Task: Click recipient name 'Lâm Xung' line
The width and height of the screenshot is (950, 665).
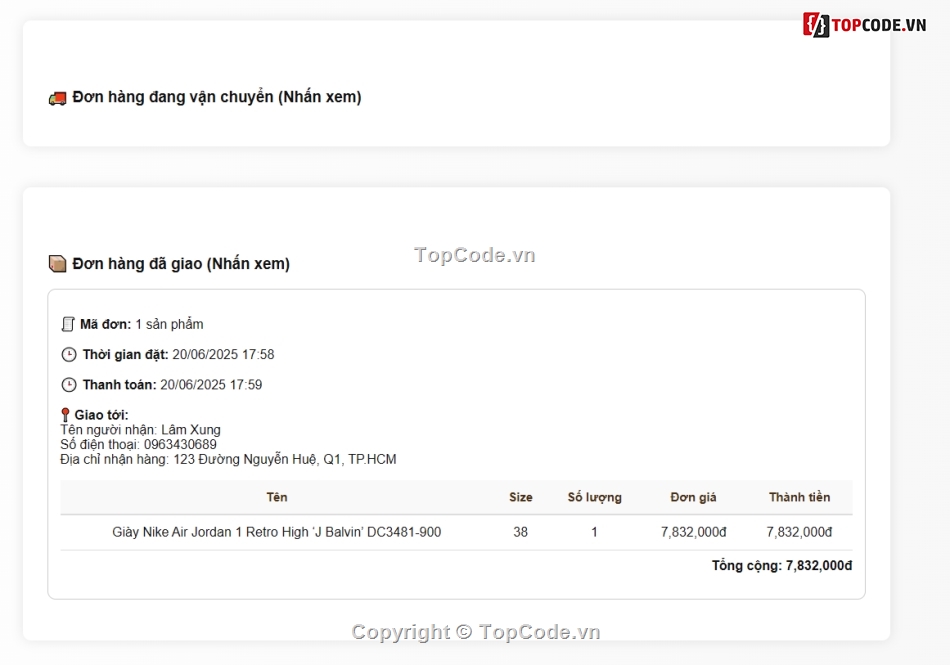Action: tap(141, 429)
